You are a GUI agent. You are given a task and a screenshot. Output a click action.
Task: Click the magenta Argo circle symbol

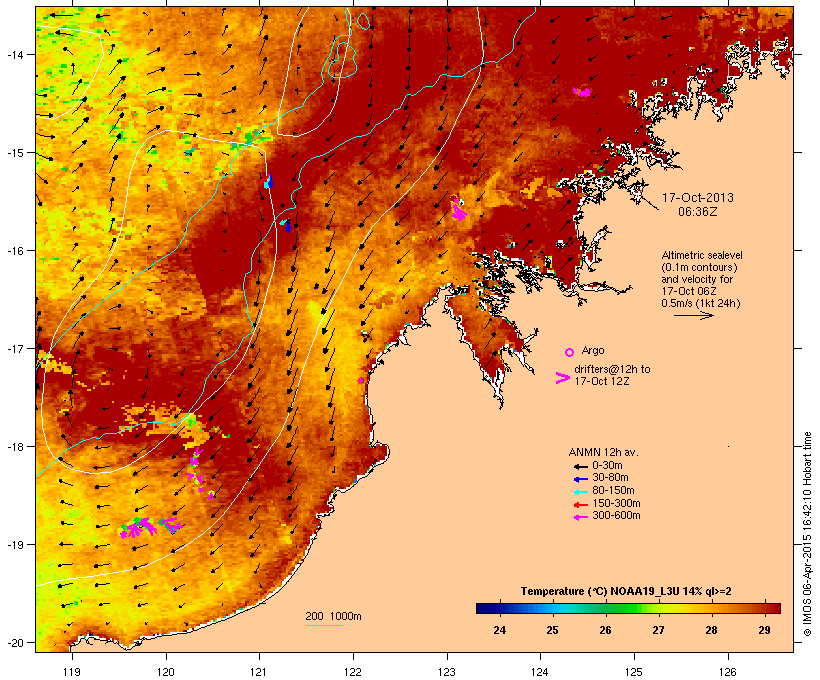[x=570, y=352]
